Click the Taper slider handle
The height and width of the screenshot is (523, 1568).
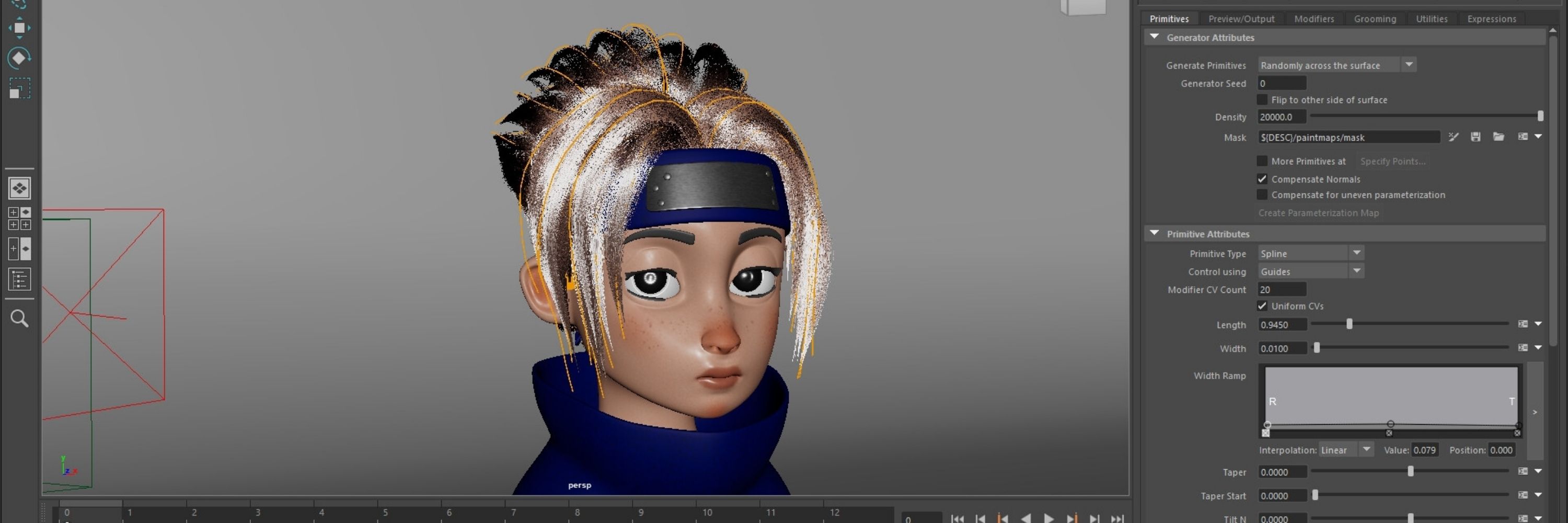coord(1410,471)
